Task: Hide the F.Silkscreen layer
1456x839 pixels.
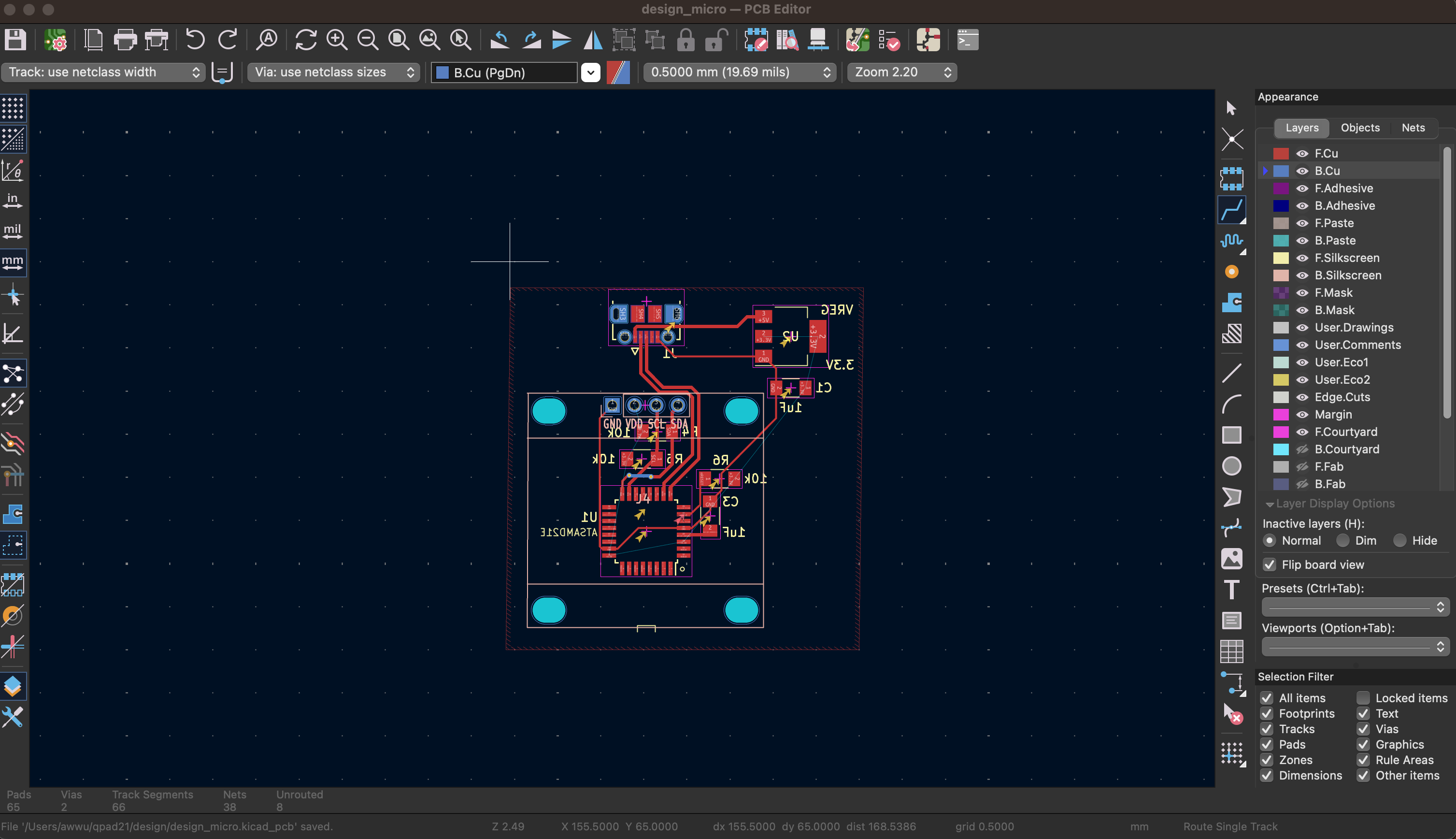Action: point(1302,258)
